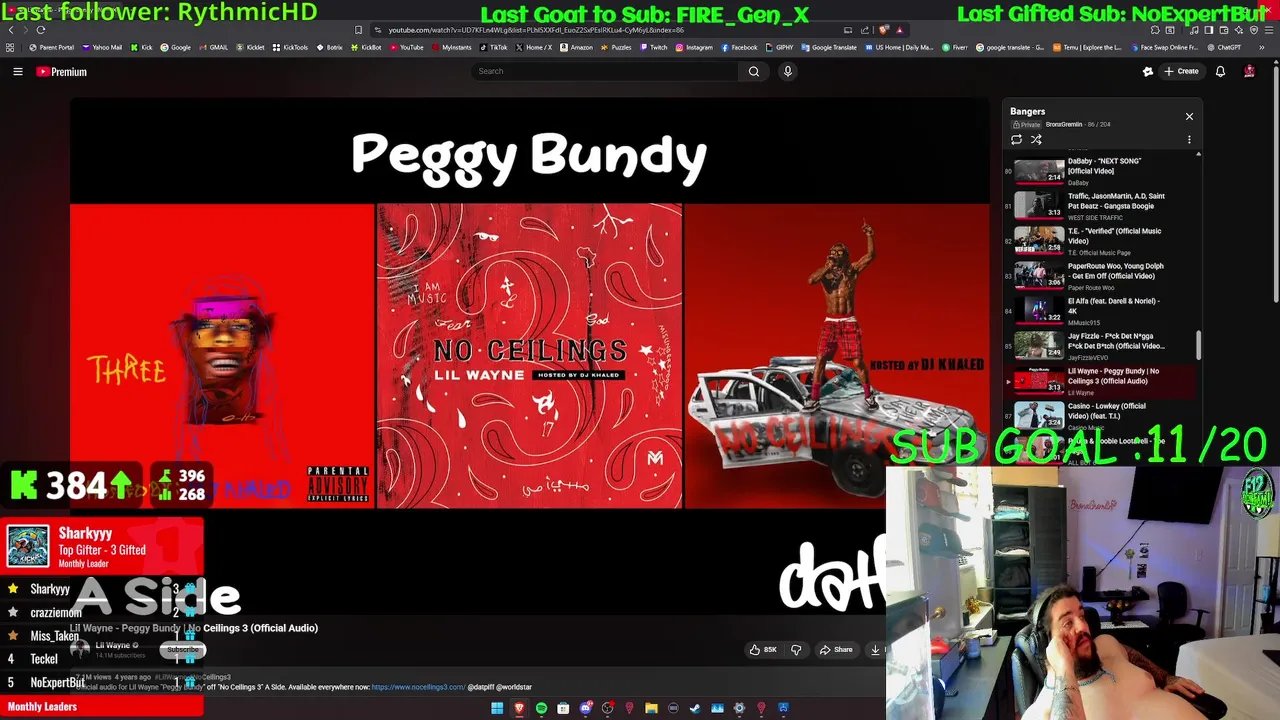The image size is (1280, 720).
Task: Open the Windows Start menu
Action: coord(497,708)
